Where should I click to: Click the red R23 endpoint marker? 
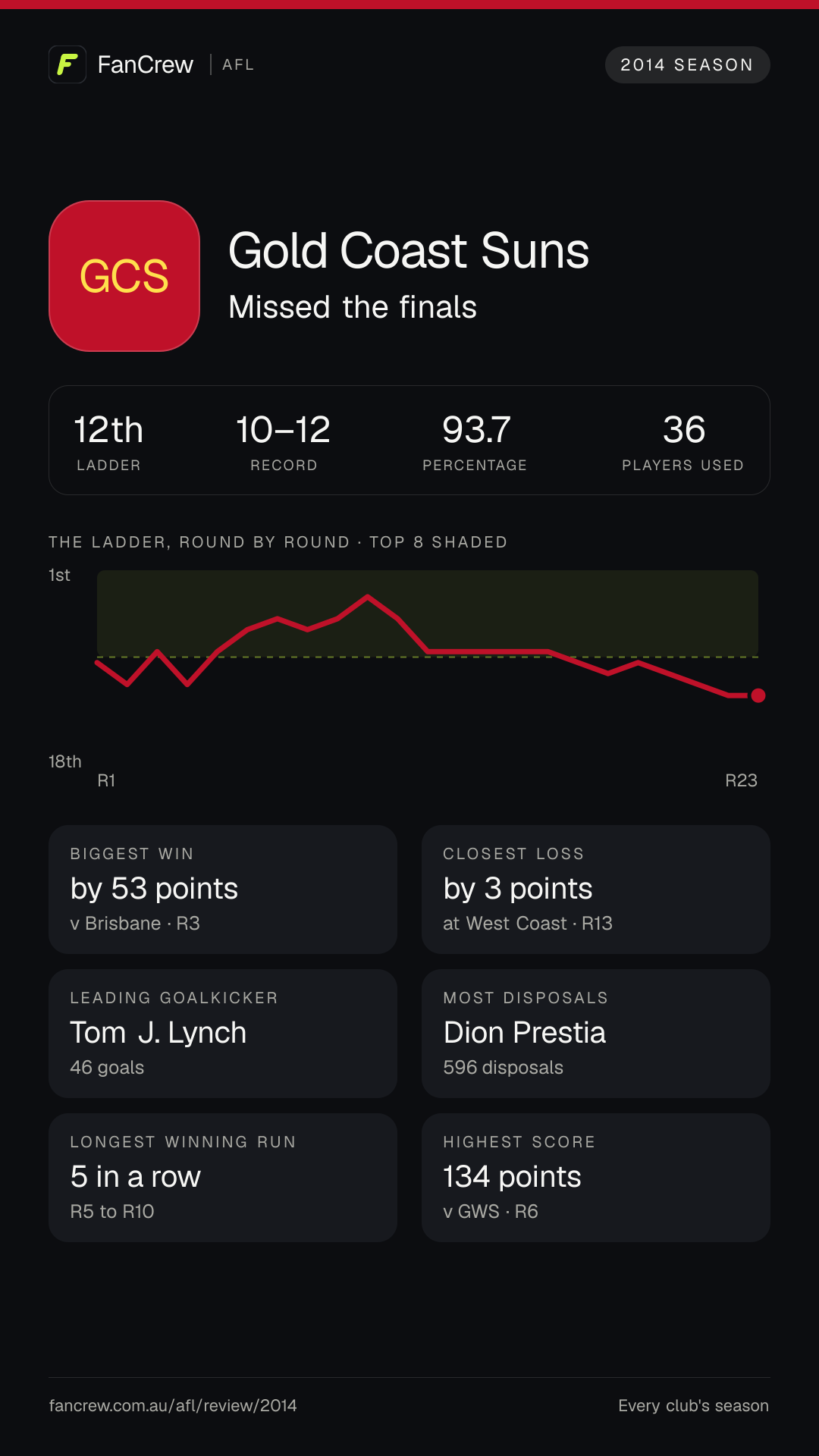[758, 695]
